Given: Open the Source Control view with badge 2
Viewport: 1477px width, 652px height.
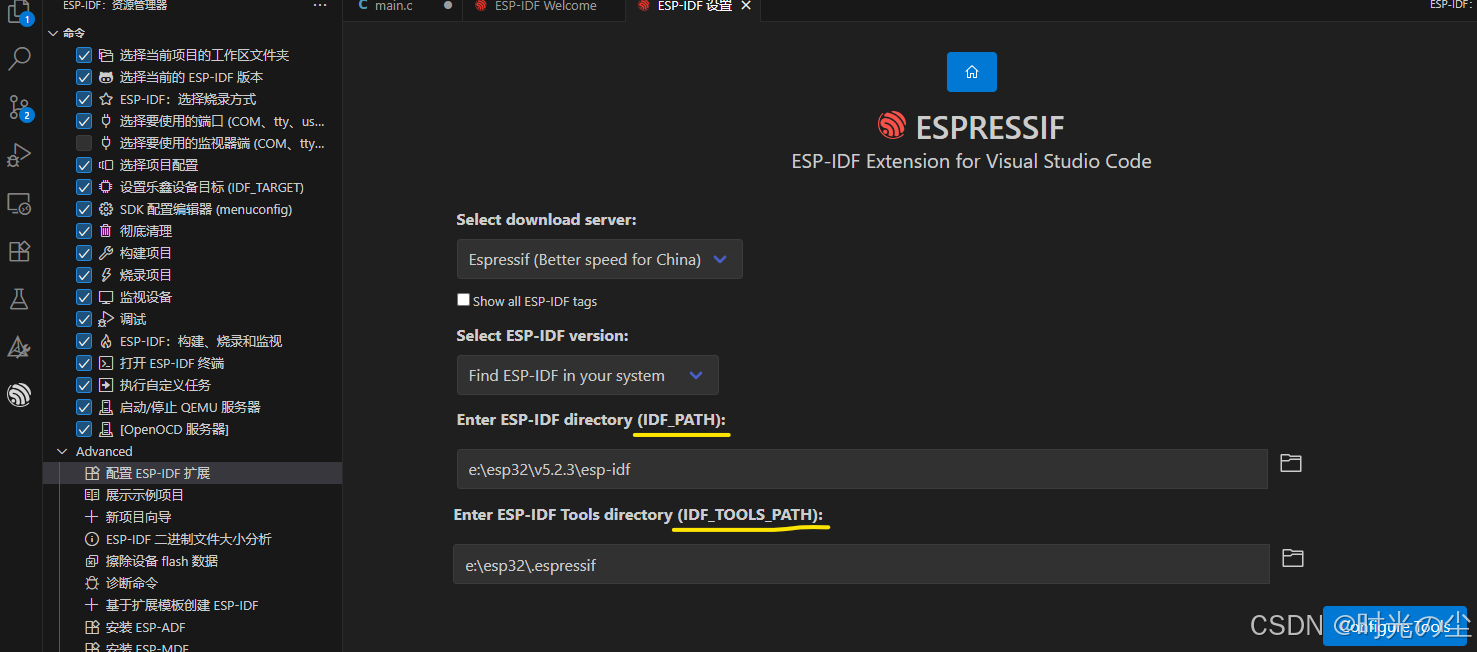Looking at the screenshot, I should point(19,107).
